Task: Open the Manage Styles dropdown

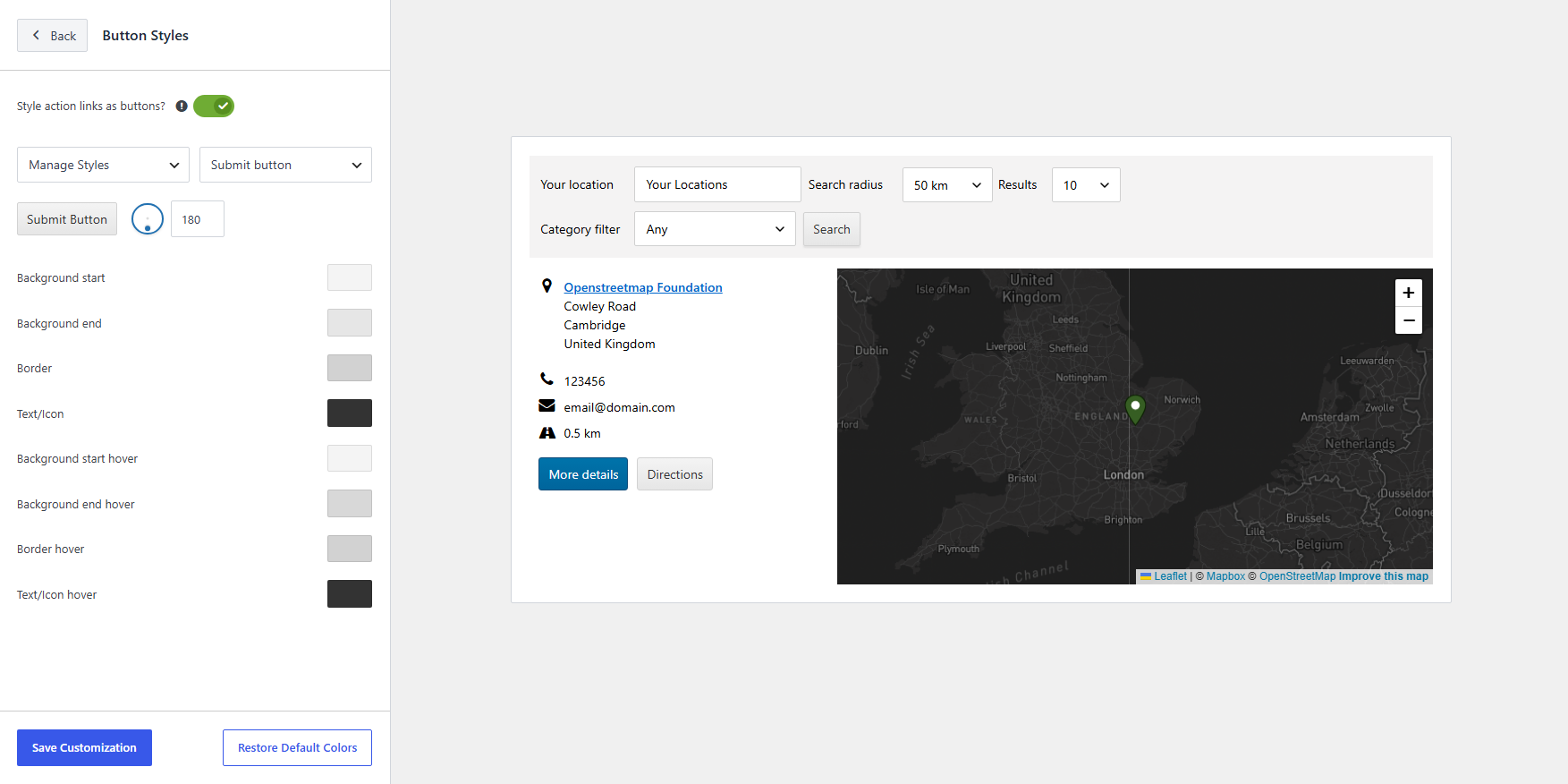Action: coord(103,165)
